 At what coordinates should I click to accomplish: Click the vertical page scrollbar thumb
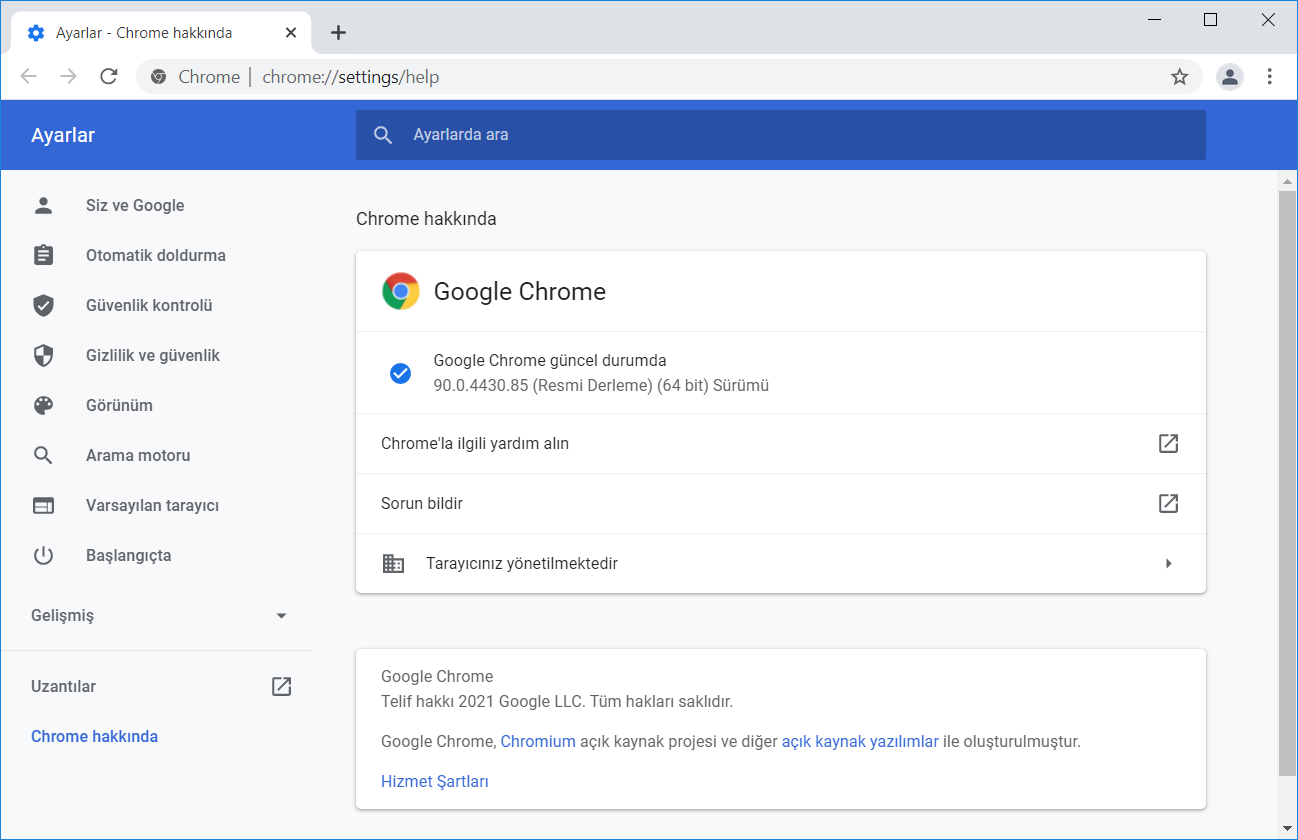click(x=1287, y=483)
